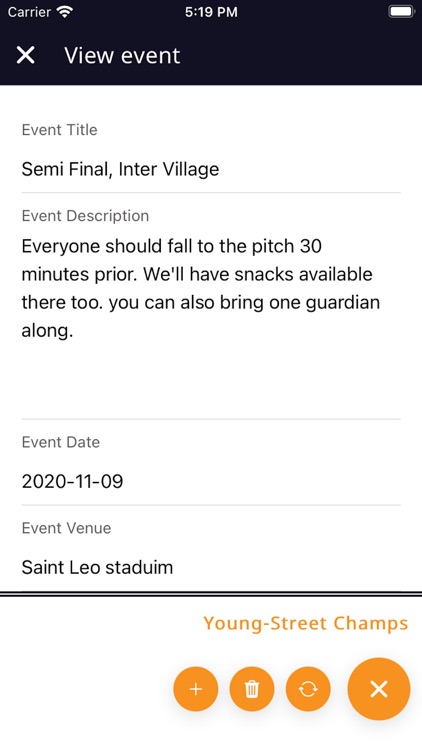This screenshot has width=422, height=750.
Task: Tap the 'Carrier' text in the status bar
Action: pyautogui.click(x=29, y=12)
